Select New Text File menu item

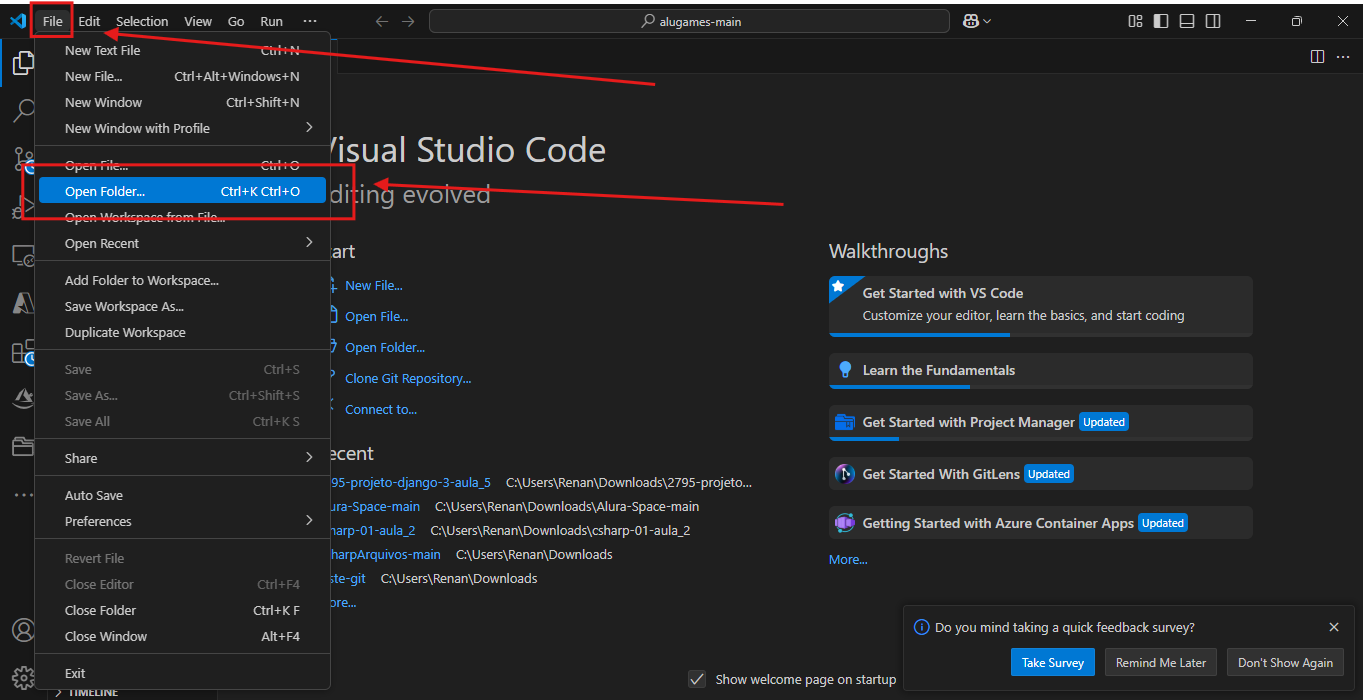182,50
